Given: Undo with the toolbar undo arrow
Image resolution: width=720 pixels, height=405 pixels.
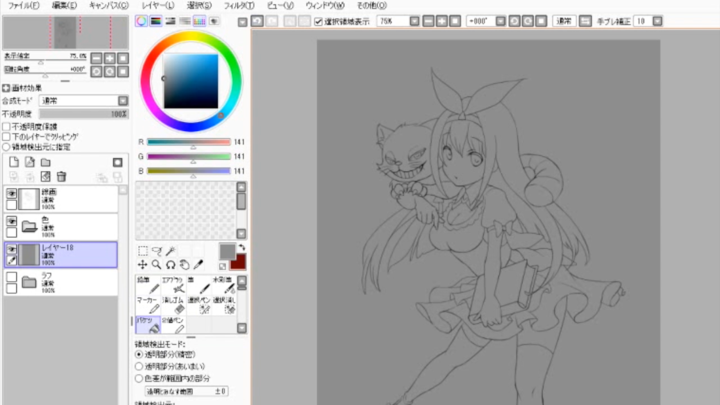Looking at the screenshot, I should click(x=257, y=21).
